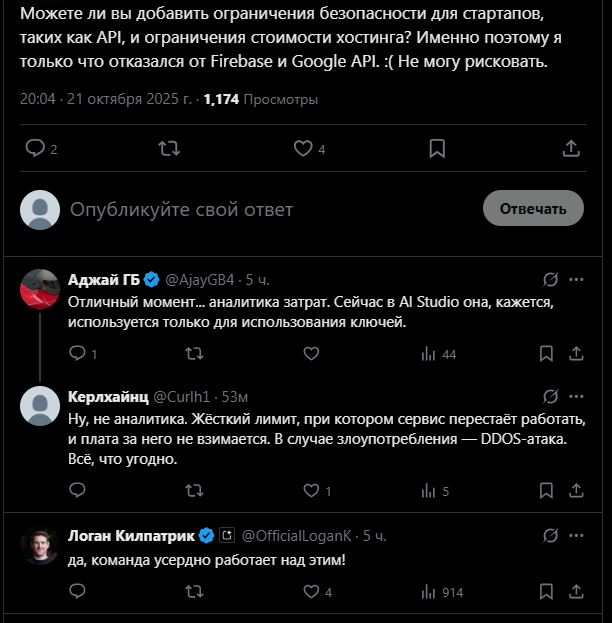Image resolution: width=612 pixels, height=623 pixels.
Task: Click the Ответить reply button
Action: pos(533,208)
